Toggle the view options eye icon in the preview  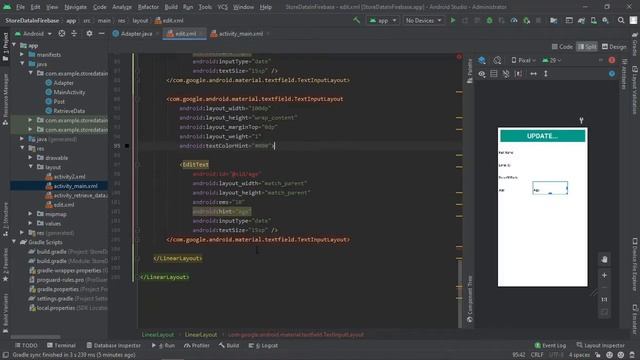482,74
